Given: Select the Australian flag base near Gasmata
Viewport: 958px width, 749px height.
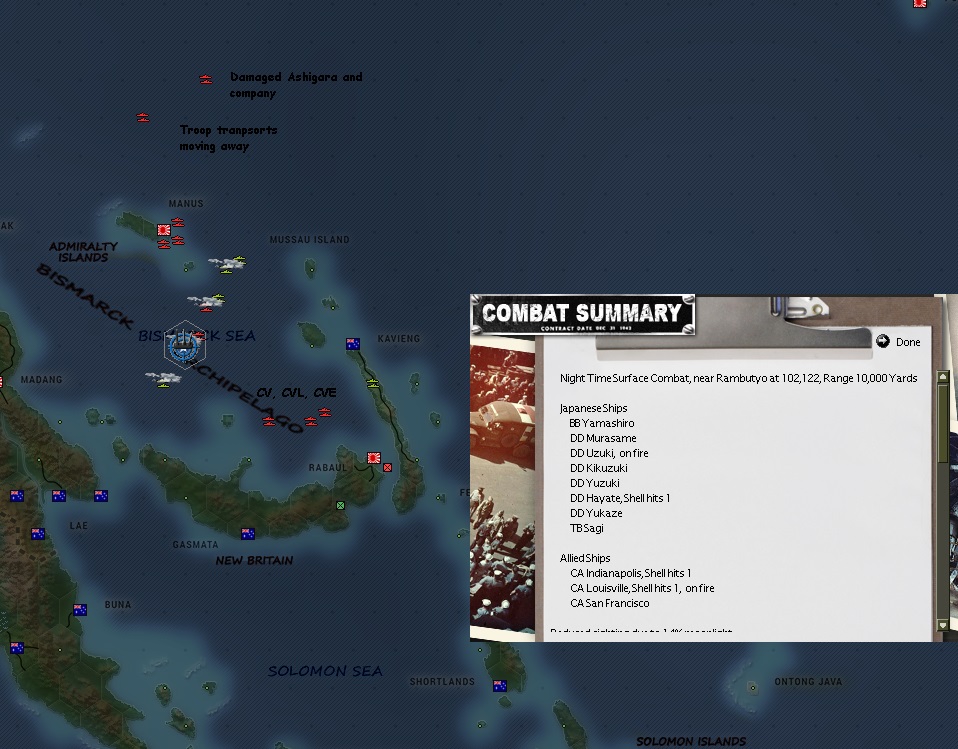Looking at the screenshot, I should pyautogui.click(x=247, y=534).
